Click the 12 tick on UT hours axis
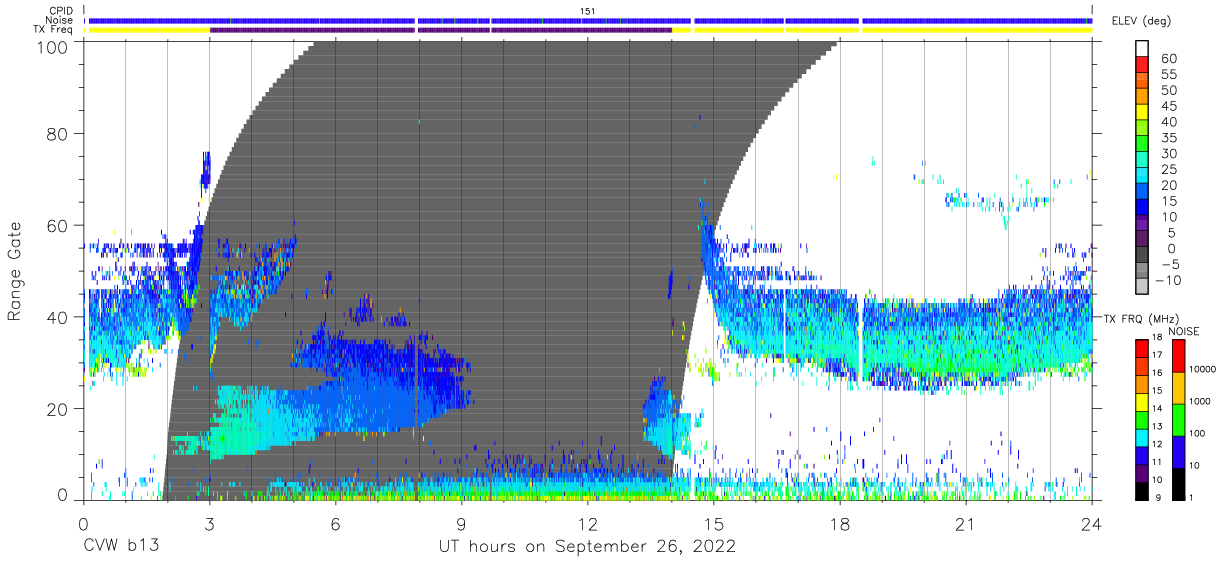Screen dimensions: 1228x567 coord(588,524)
